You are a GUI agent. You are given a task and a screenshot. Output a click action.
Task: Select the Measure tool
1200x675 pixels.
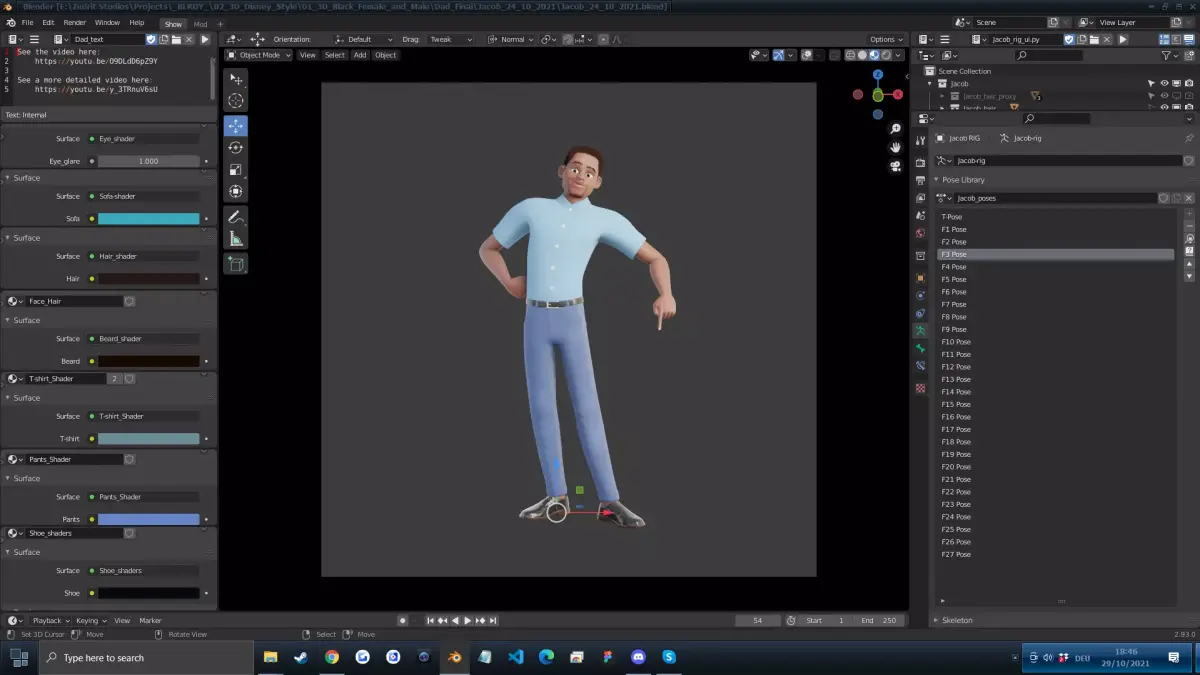point(236,239)
